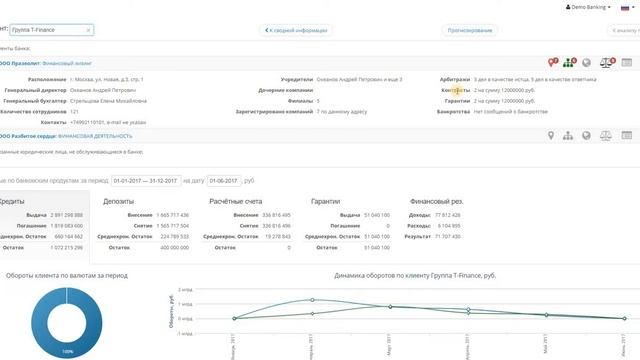Open org structure icon for Разбитое сердце

click(x=568, y=136)
